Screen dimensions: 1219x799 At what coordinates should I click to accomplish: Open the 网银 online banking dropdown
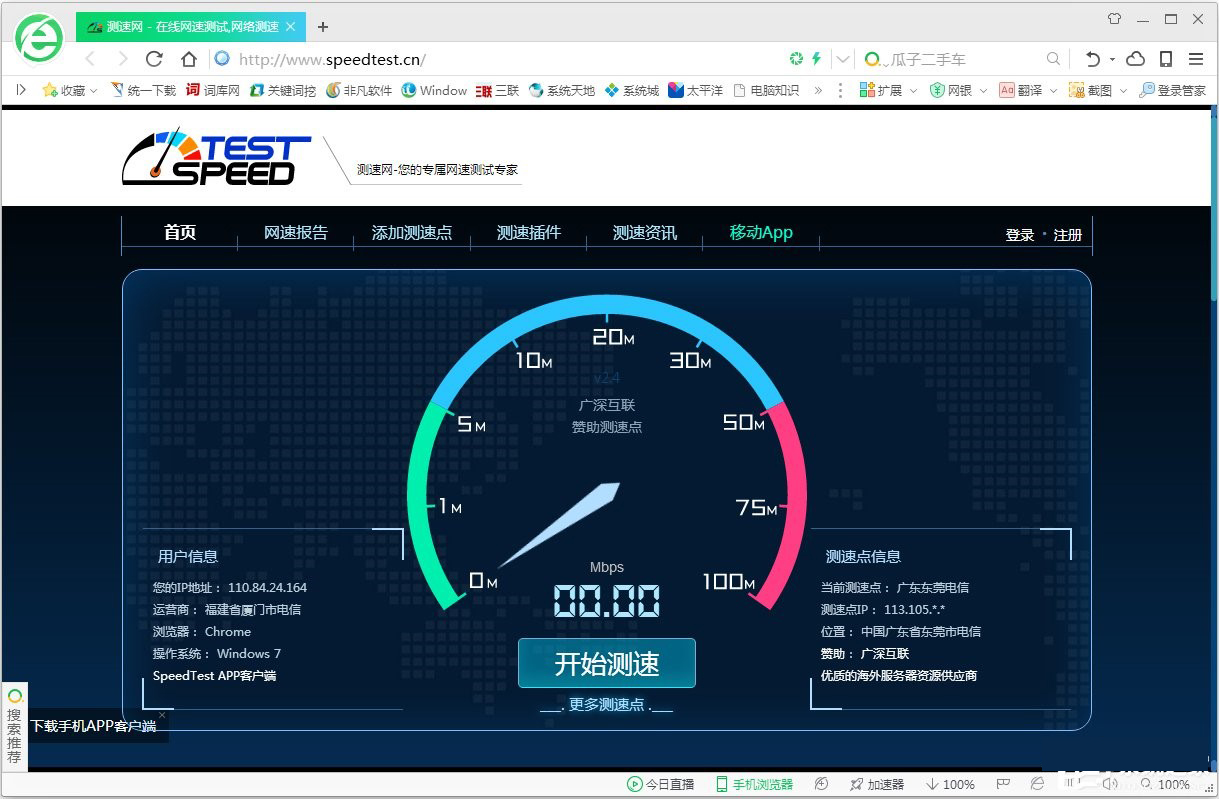(x=958, y=90)
